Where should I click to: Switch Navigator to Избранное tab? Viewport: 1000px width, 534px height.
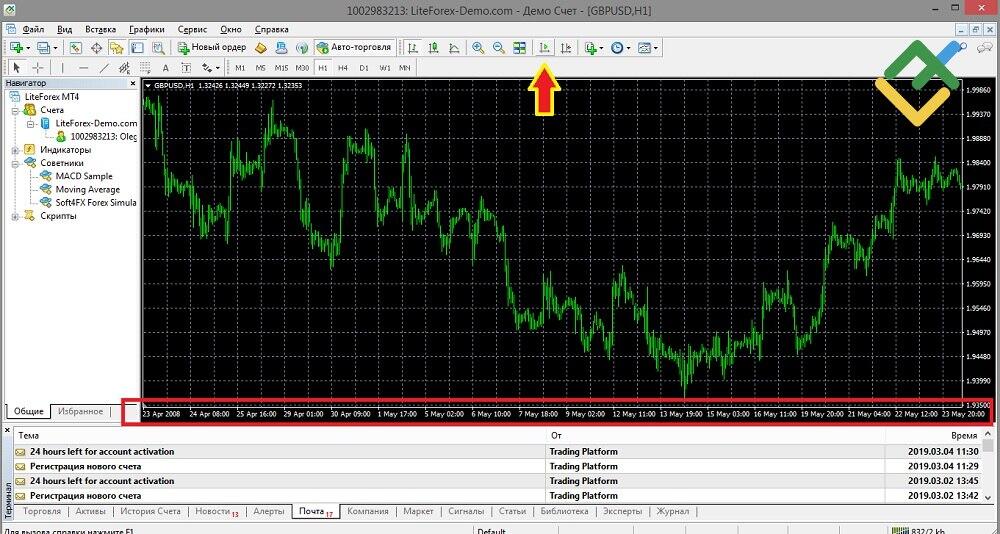click(x=80, y=412)
